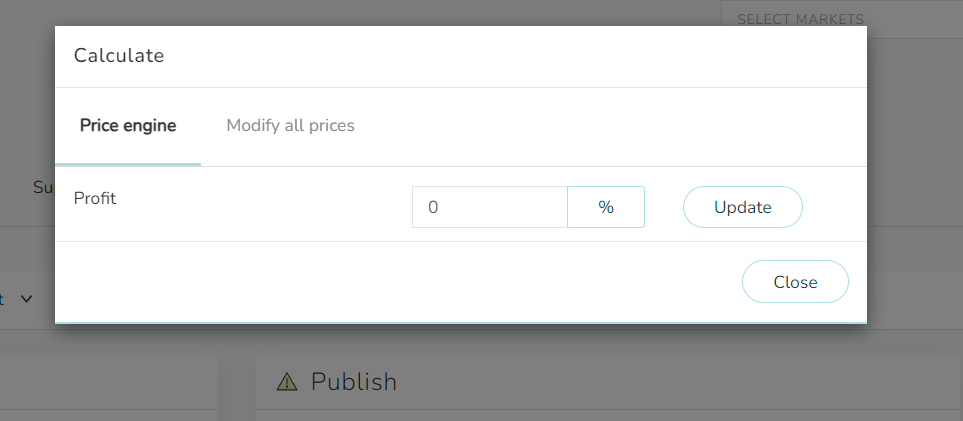963x421 pixels.
Task: Click the Publish section heading
Action: [x=354, y=382]
